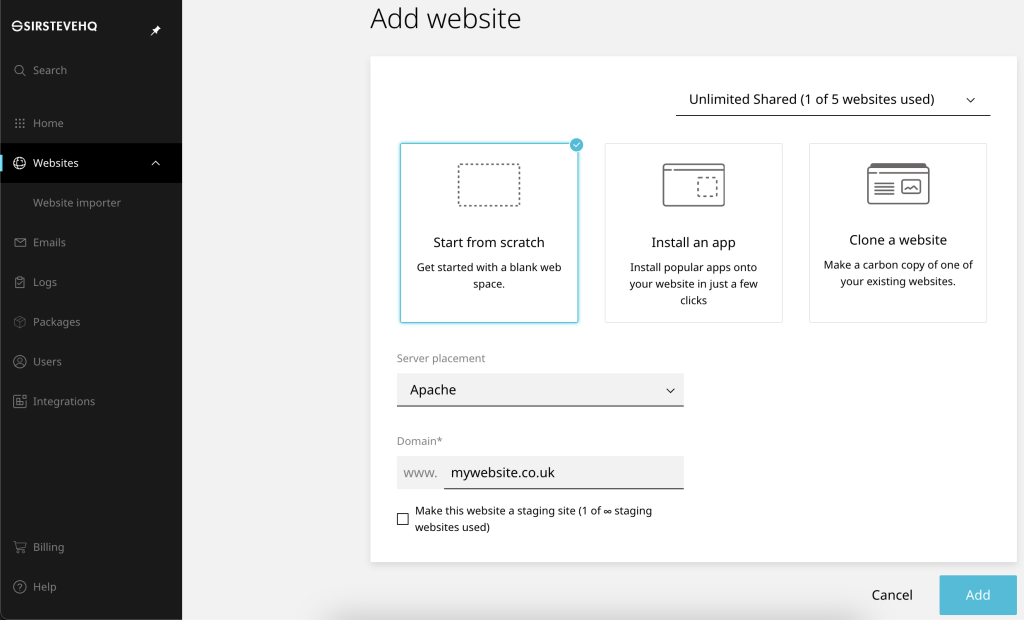Click "Make this website a staging site" label
Image resolution: width=1024 pixels, height=620 pixels.
[x=534, y=519]
